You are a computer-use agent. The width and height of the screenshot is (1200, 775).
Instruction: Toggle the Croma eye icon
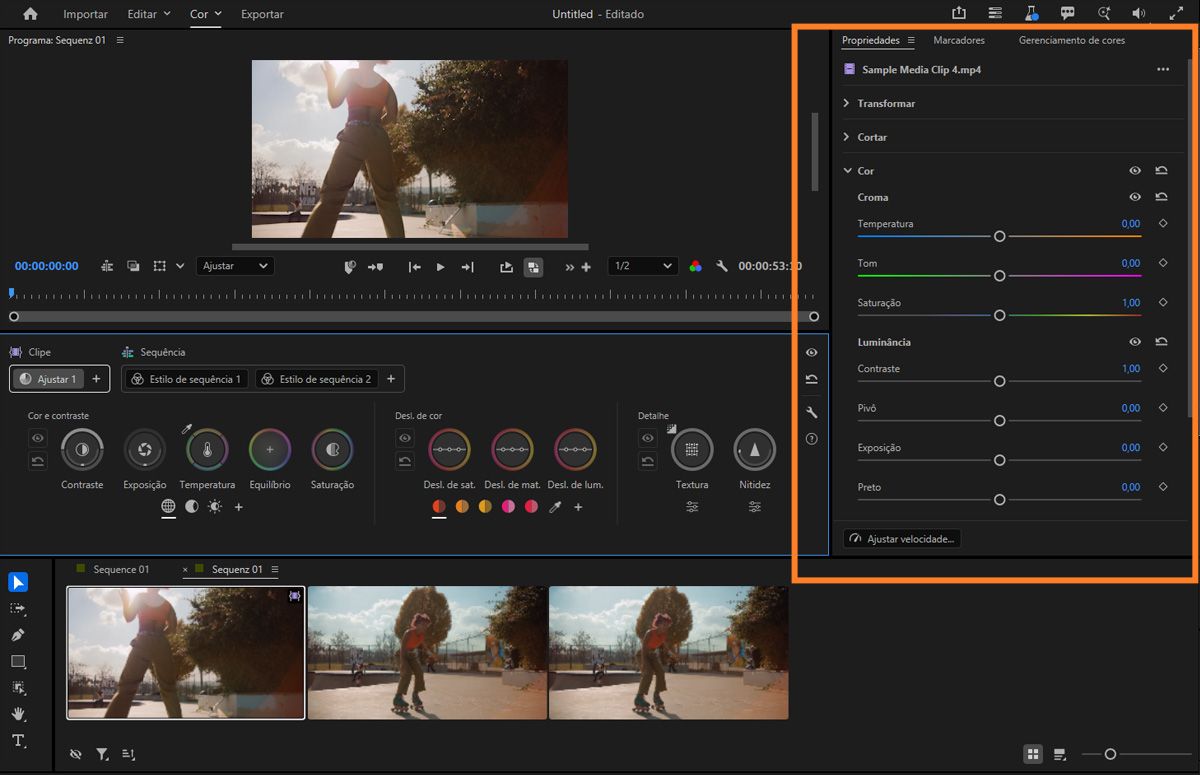point(1135,198)
